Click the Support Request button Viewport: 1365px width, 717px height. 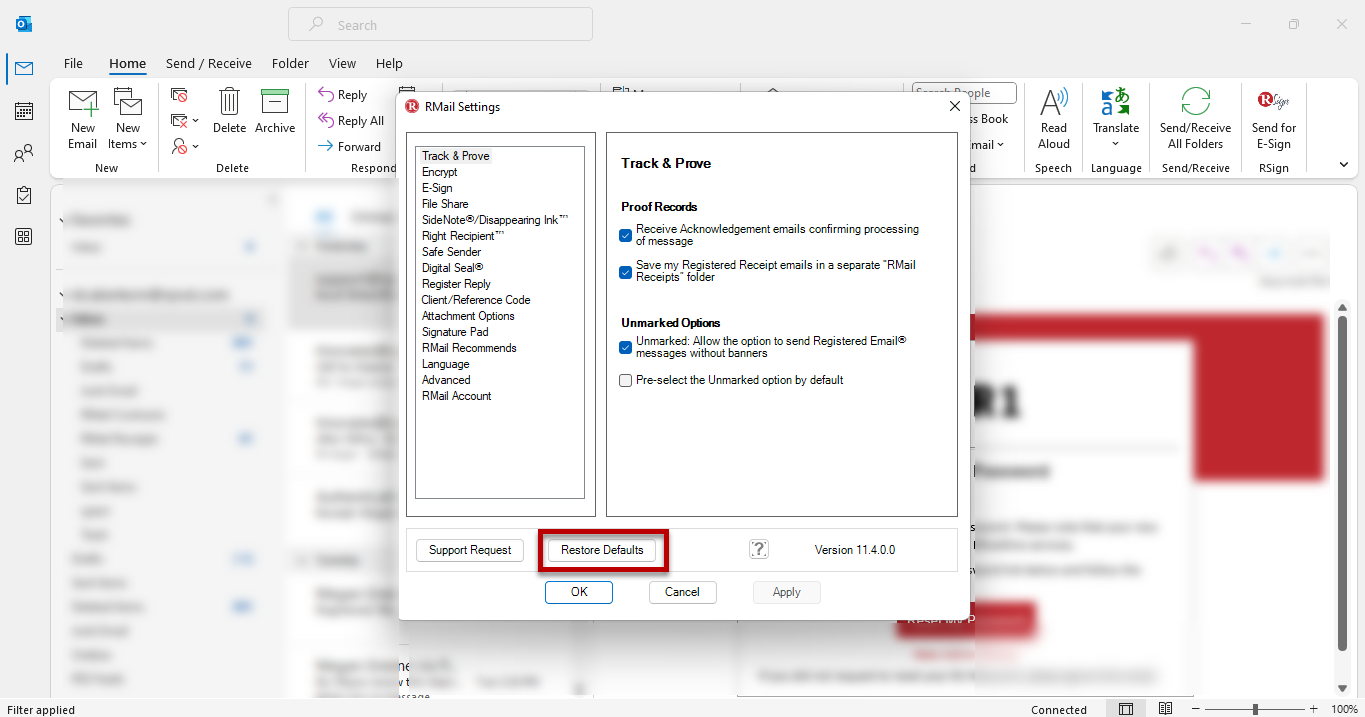click(x=470, y=550)
